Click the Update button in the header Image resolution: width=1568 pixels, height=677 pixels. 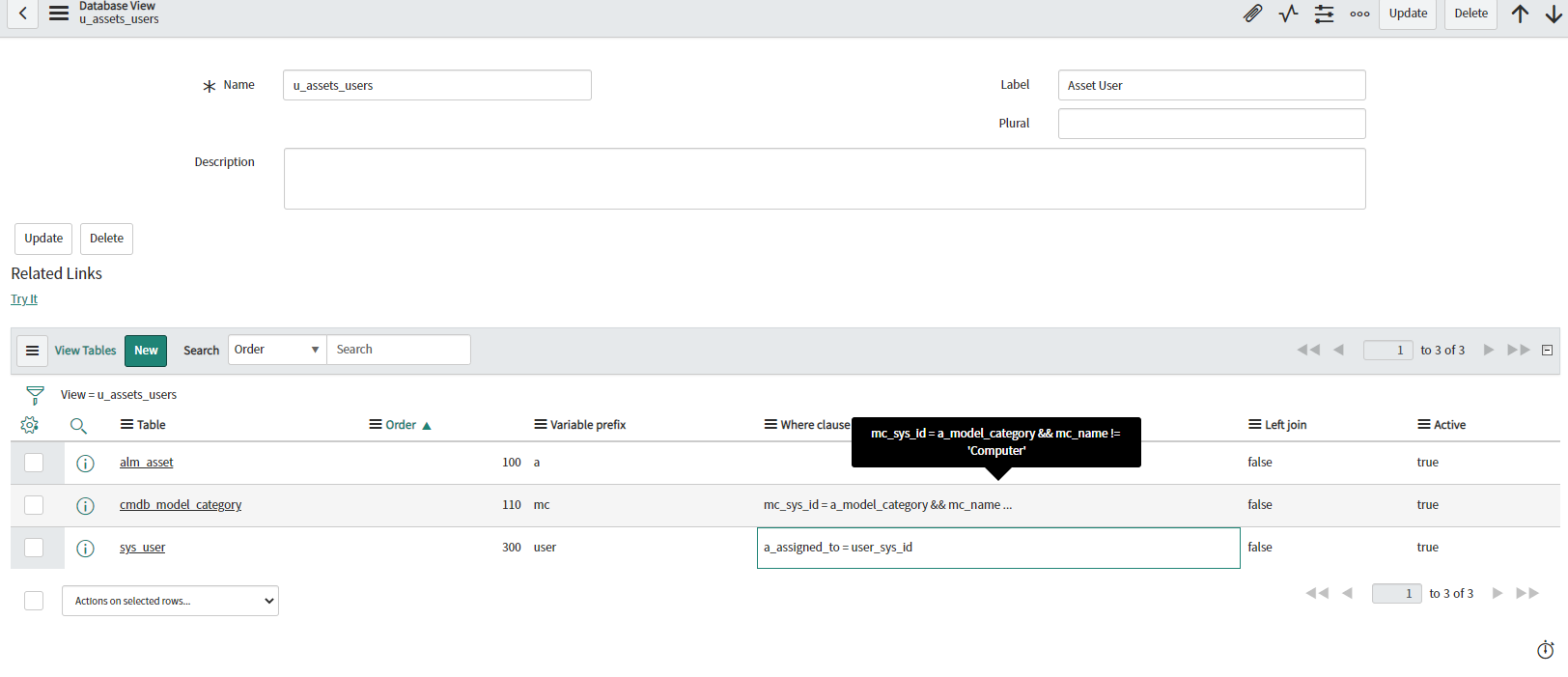click(x=1408, y=14)
